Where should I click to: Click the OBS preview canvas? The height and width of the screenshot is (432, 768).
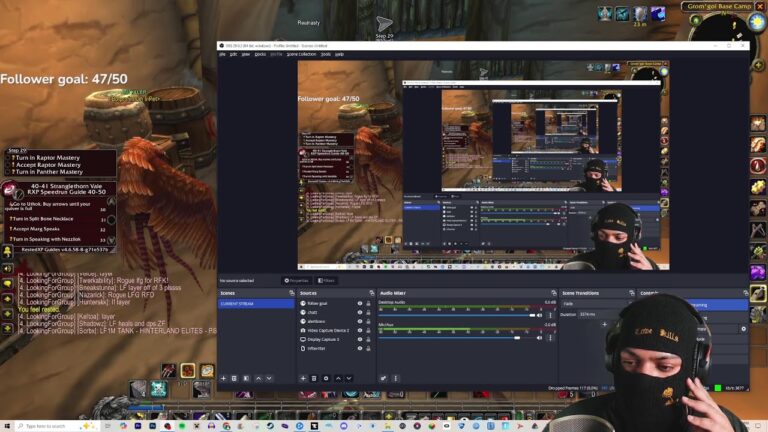483,165
